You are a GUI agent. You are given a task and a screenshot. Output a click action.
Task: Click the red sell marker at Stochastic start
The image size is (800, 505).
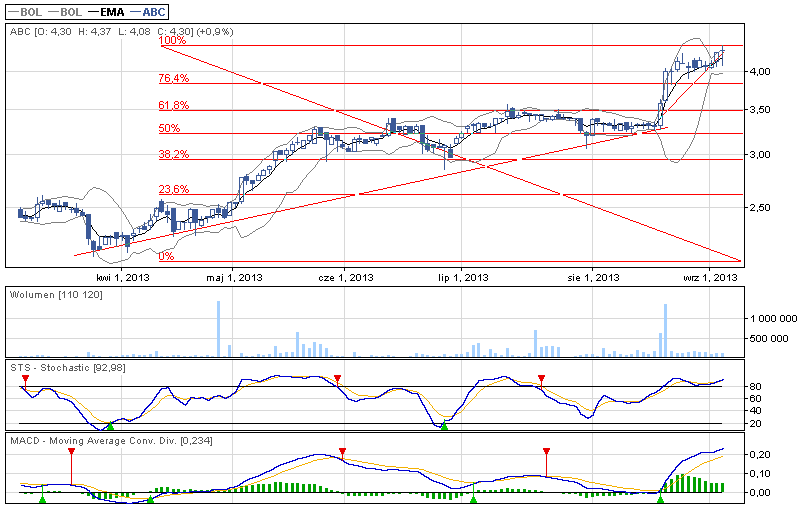pos(26,378)
